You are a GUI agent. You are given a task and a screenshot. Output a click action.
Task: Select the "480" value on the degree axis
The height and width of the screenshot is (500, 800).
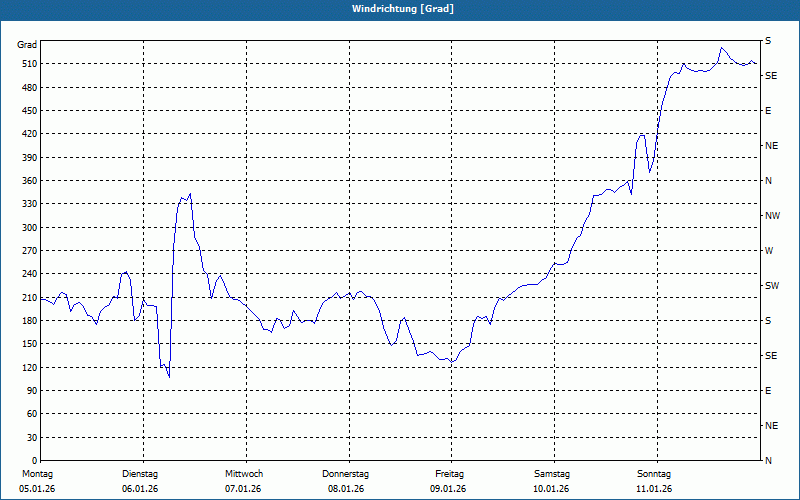(x=29, y=87)
